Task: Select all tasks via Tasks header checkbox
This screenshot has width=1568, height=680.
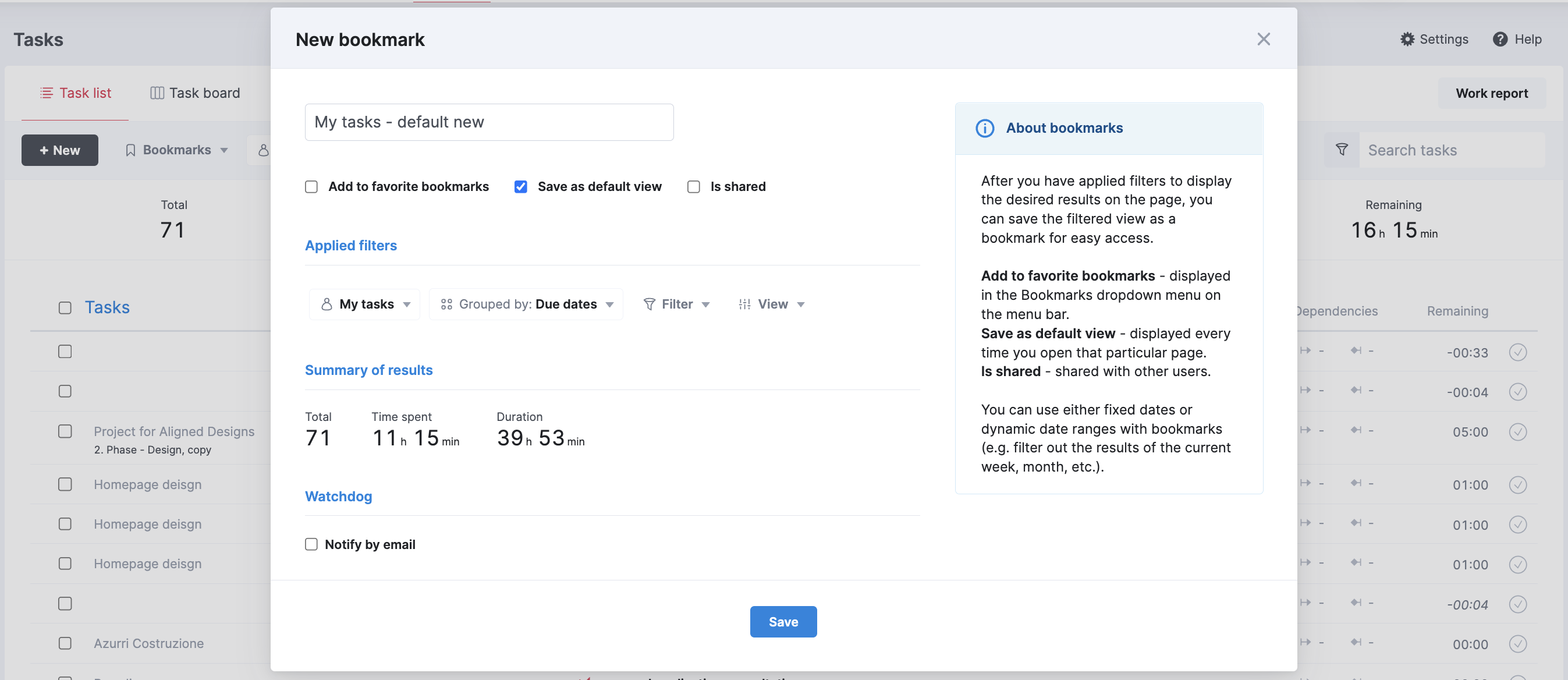Action: click(65, 308)
